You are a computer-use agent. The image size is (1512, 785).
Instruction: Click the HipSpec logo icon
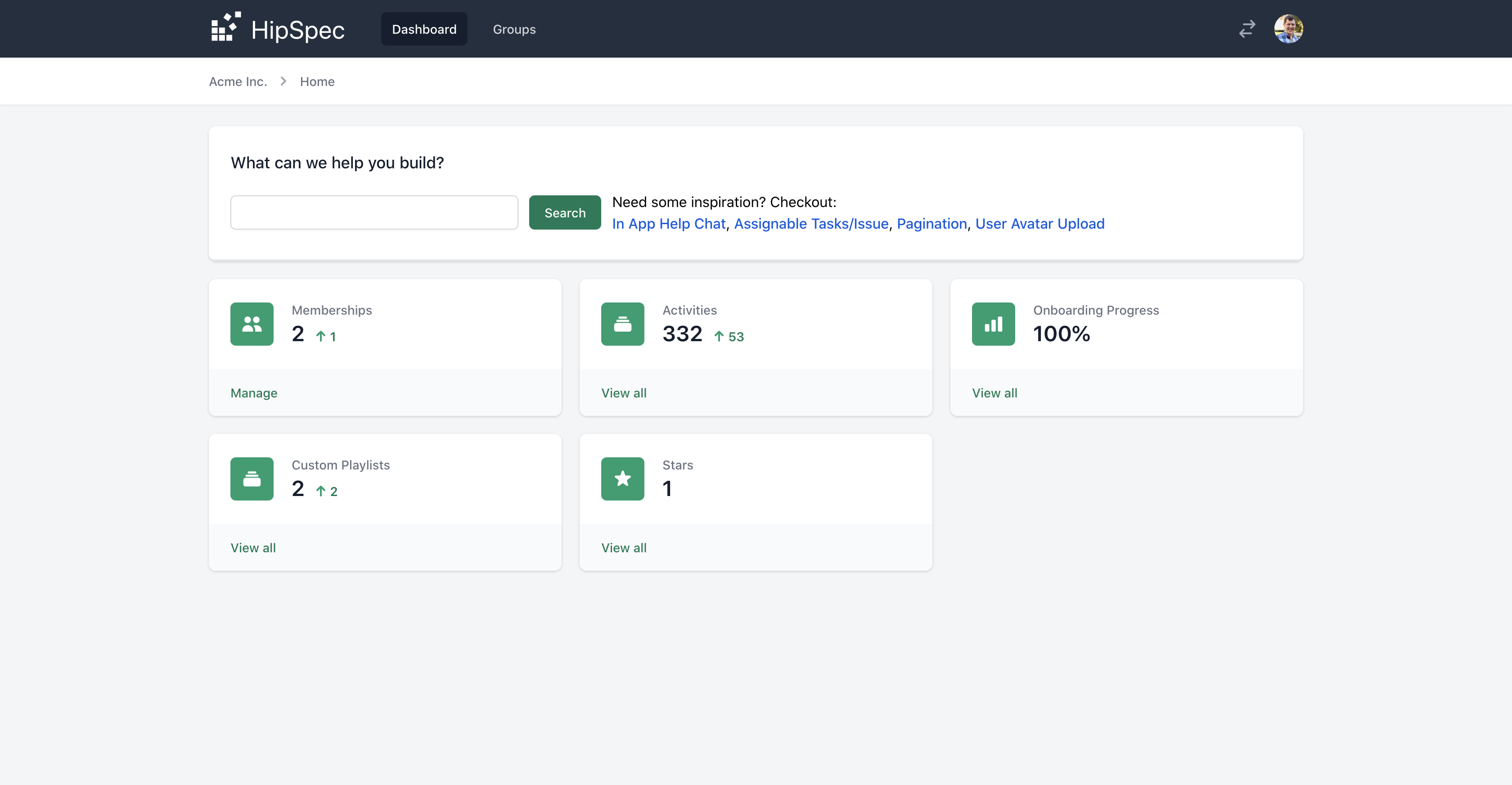point(226,27)
